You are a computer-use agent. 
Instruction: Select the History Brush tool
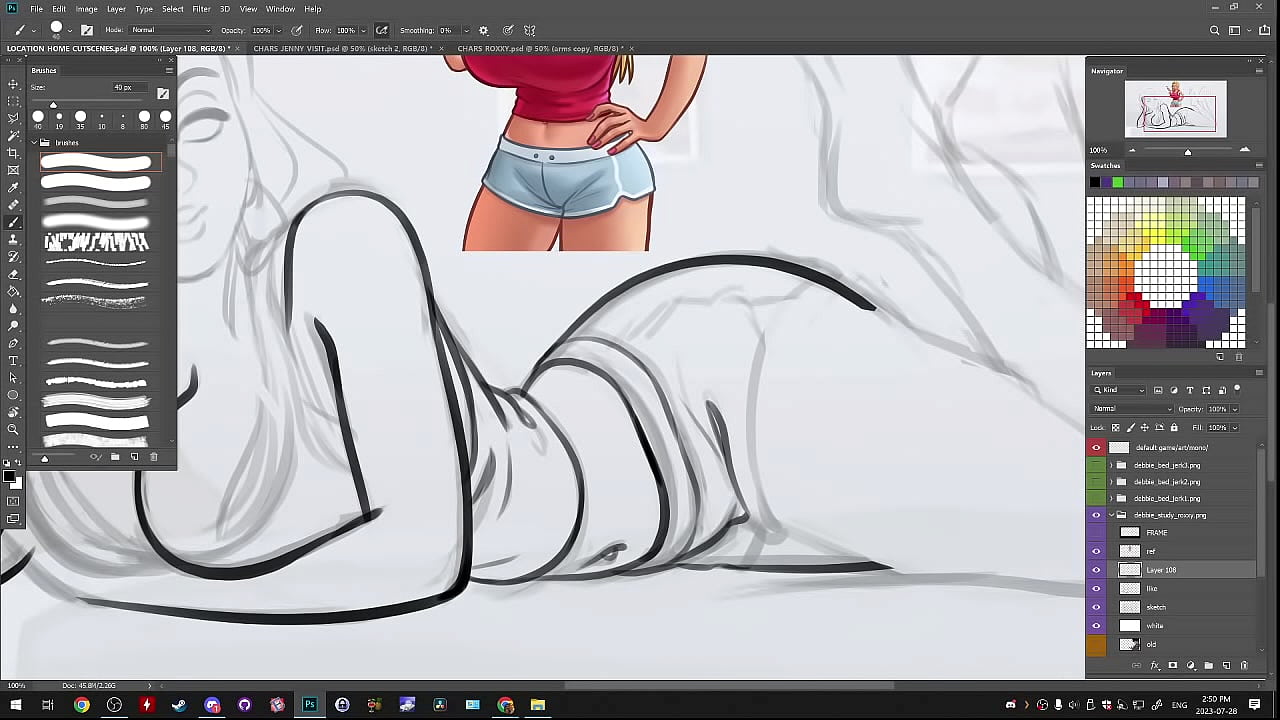tap(13, 256)
